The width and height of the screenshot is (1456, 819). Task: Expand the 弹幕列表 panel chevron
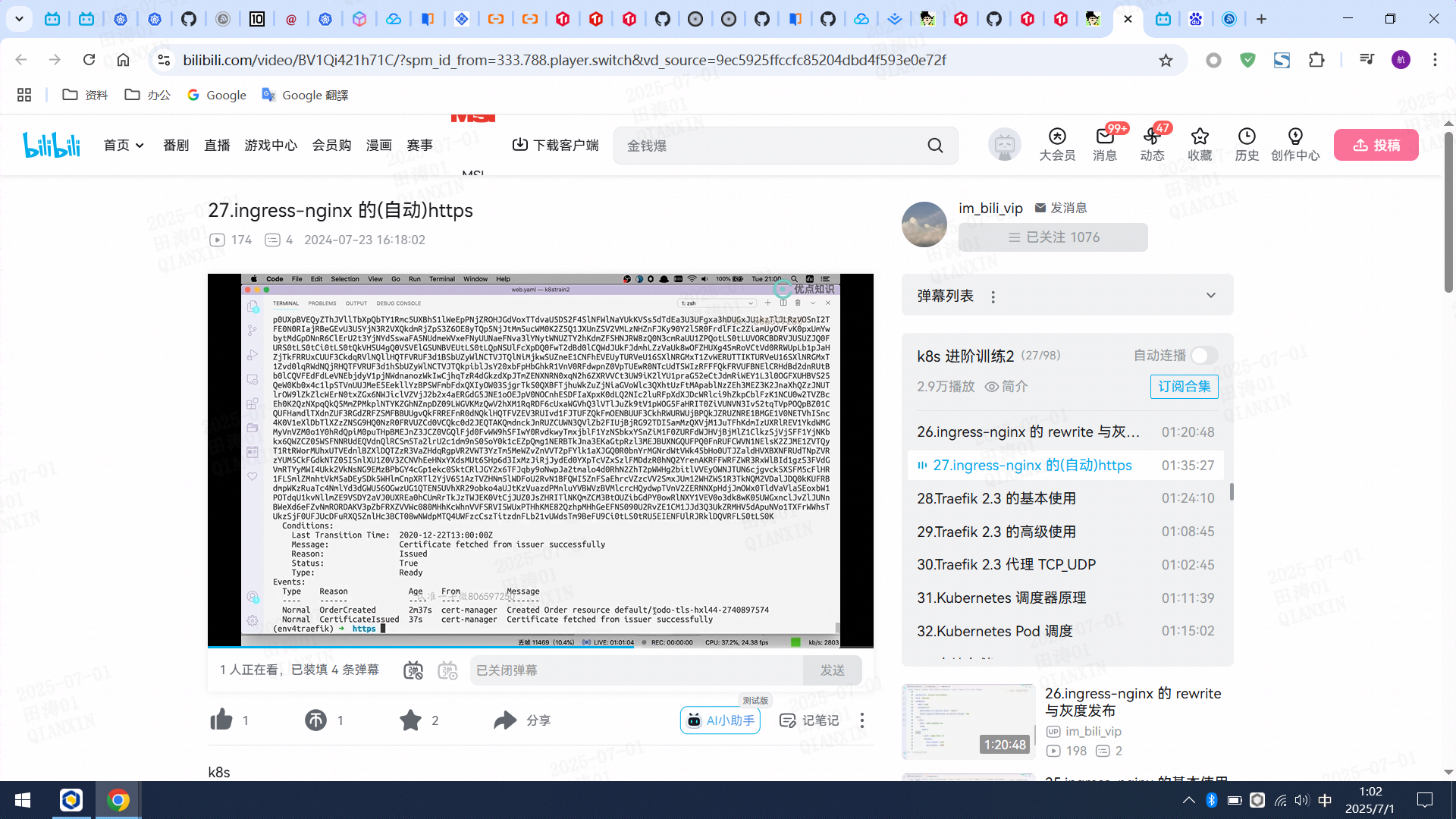[1211, 296]
